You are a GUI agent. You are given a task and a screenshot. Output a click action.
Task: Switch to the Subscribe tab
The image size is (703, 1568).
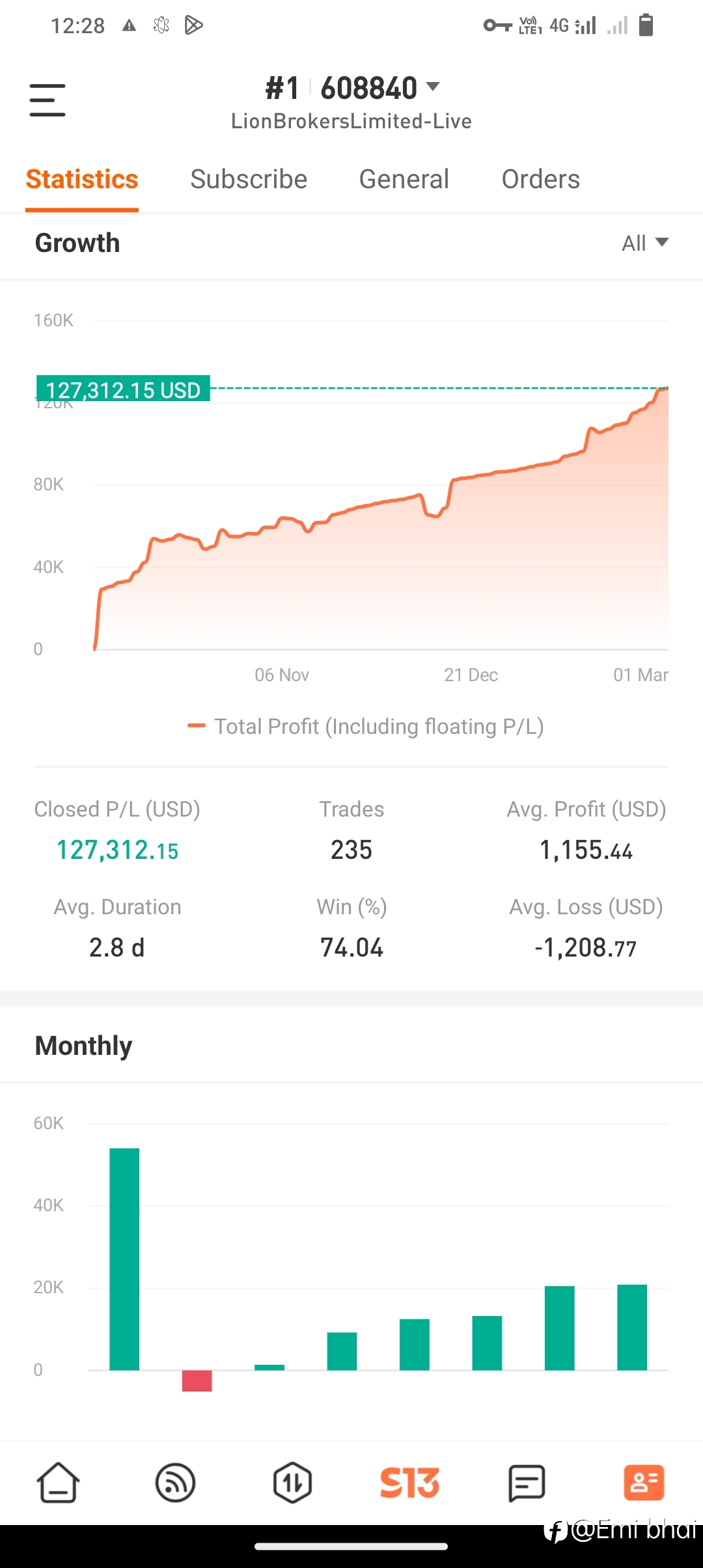249,179
